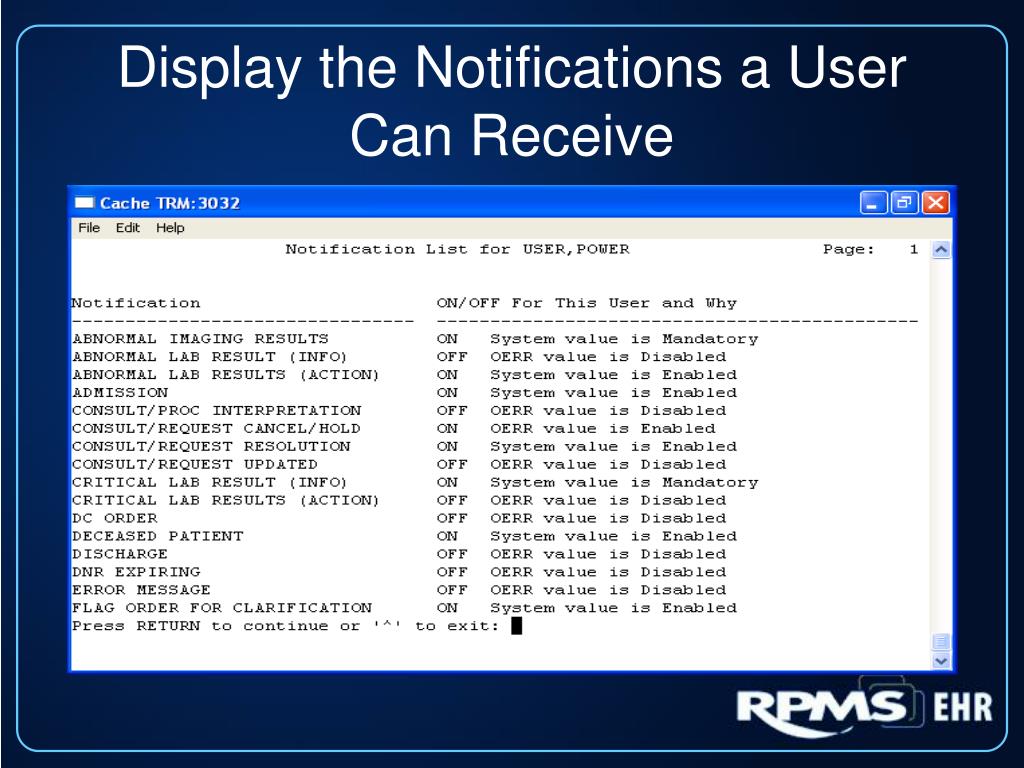The width and height of the screenshot is (1024, 768).
Task: Click reason text in DECEASED PATIENT row
Action: pos(614,536)
